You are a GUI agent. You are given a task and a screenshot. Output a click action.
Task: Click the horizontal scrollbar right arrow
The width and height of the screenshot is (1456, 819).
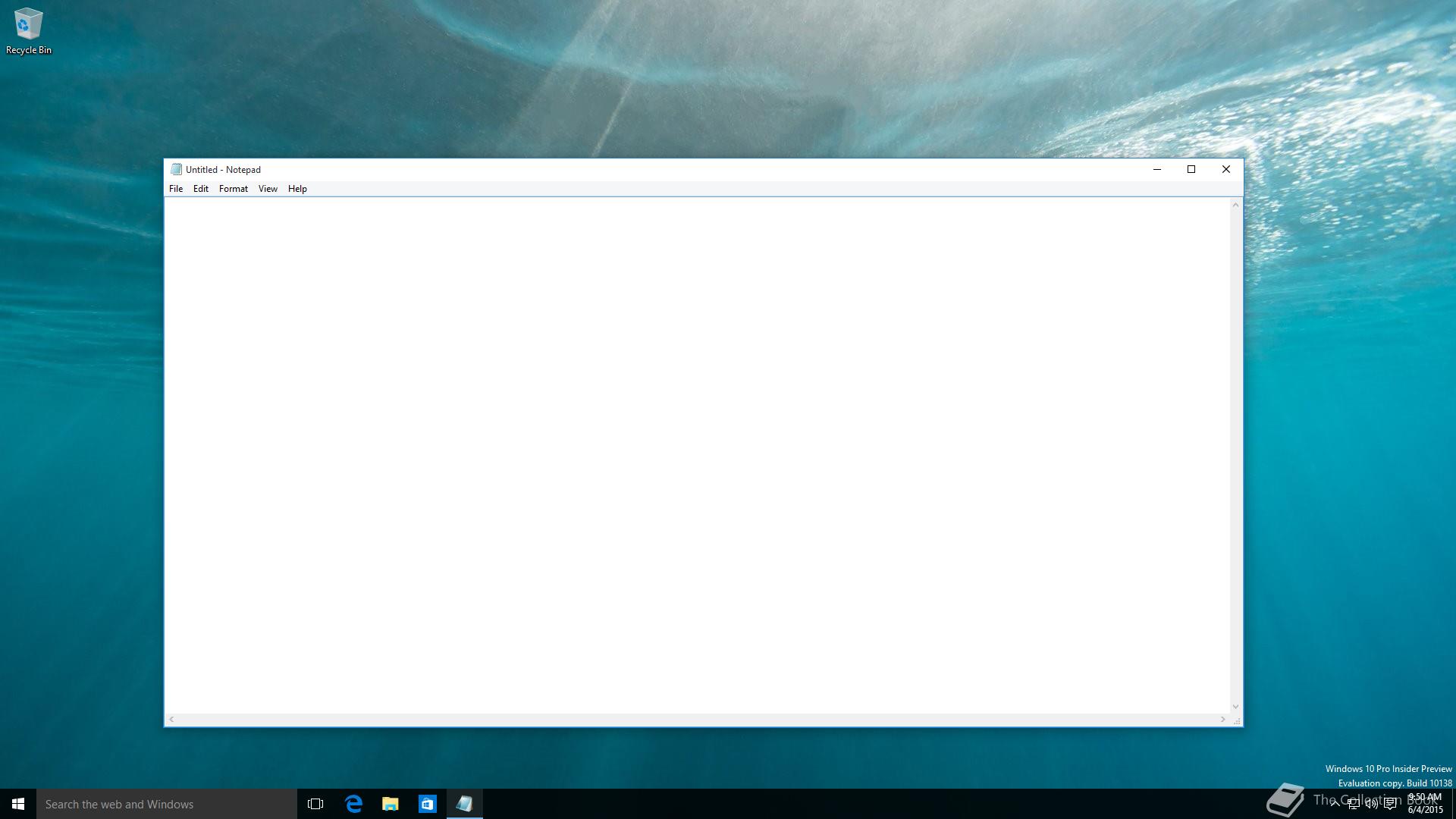1222,720
